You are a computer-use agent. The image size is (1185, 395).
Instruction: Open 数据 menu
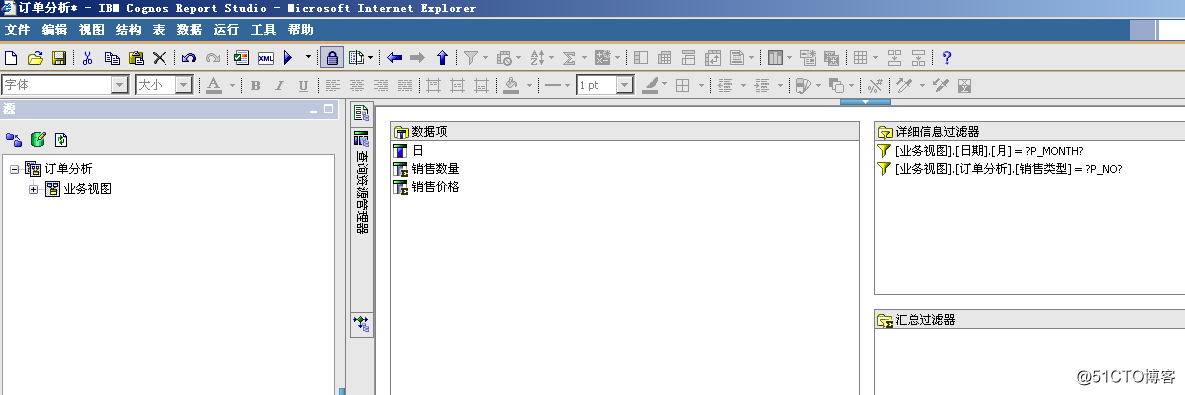(189, 30)
